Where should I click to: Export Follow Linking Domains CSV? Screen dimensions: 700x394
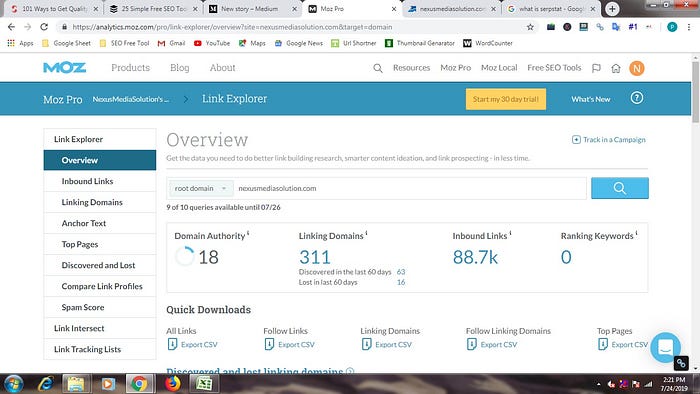(492, 344)
